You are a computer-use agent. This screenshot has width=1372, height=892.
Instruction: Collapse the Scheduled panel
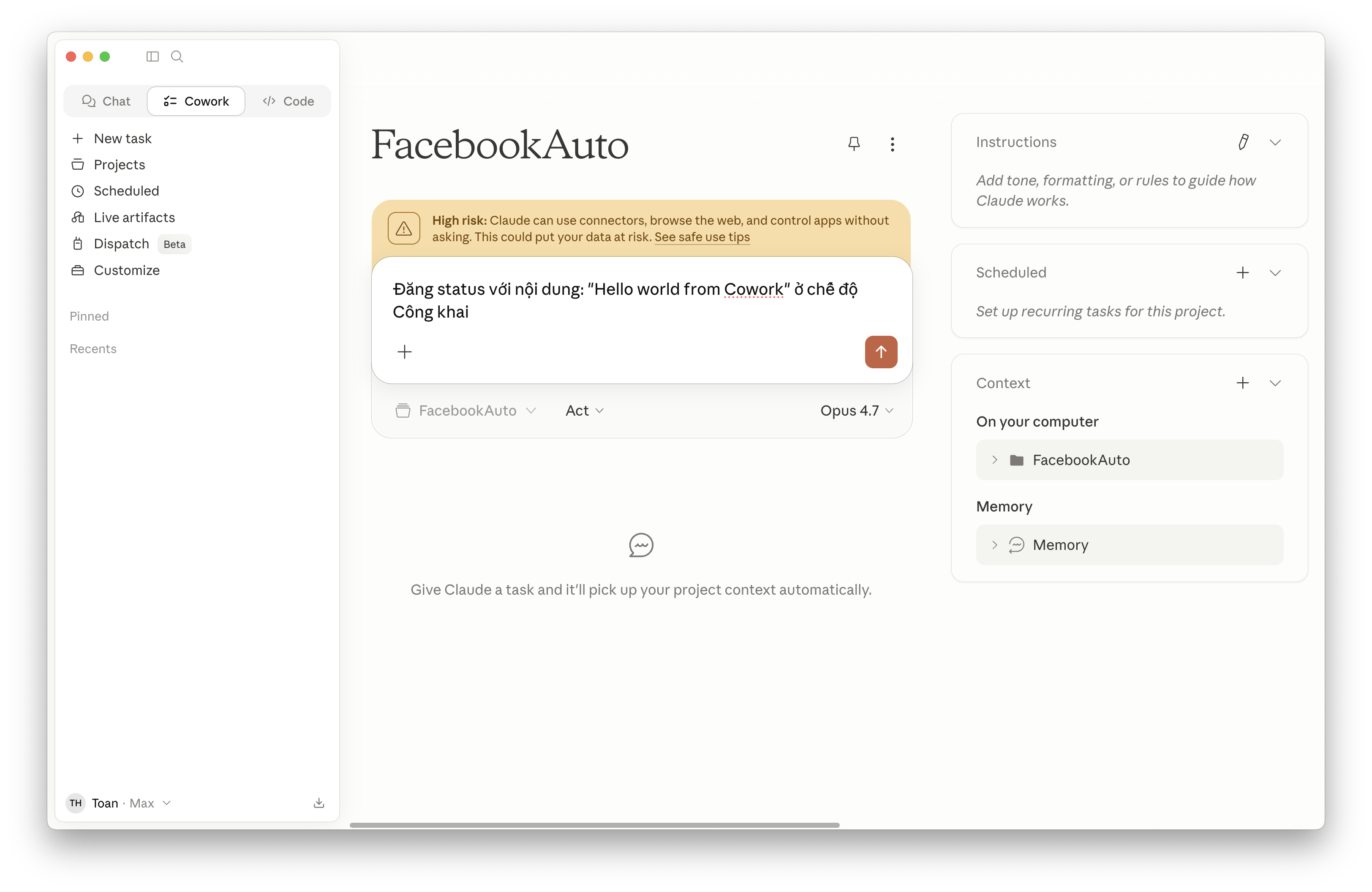tap(1274, 272)
